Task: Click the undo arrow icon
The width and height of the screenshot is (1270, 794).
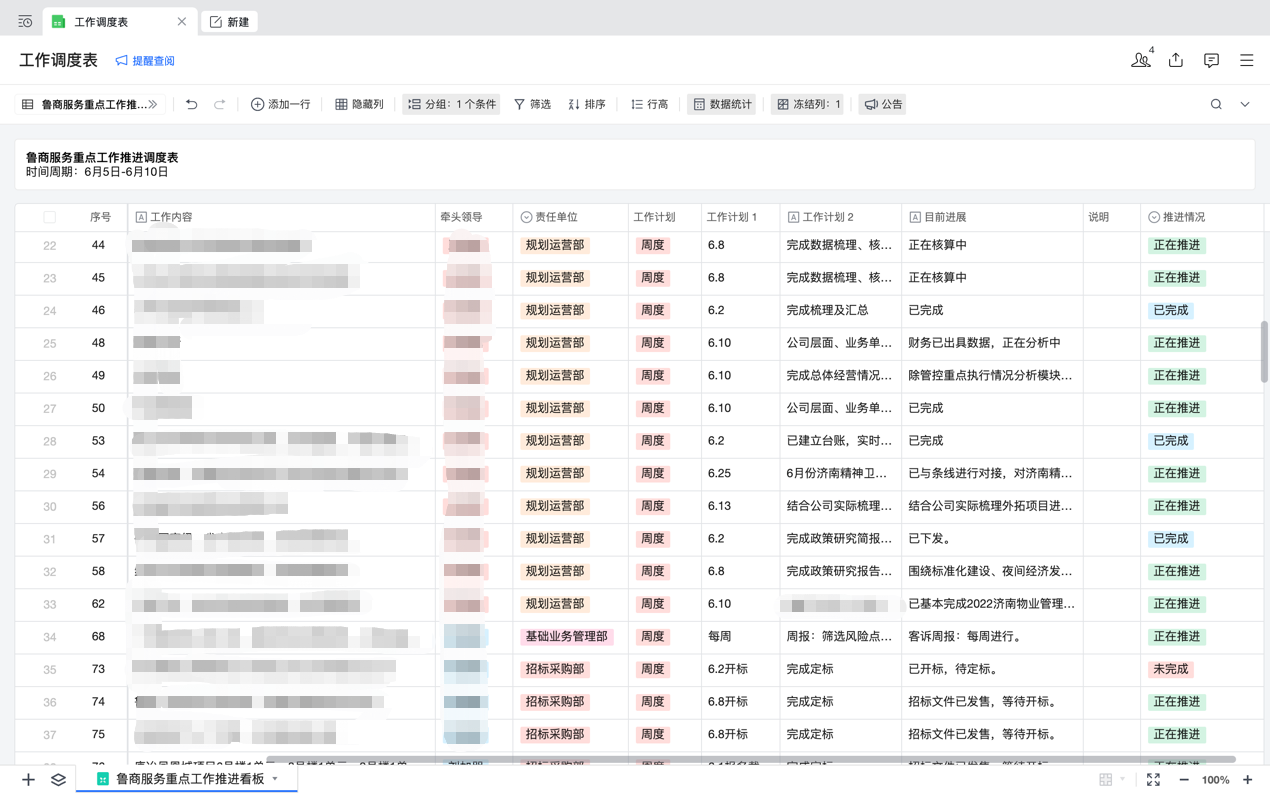Action: pyautogui.click(x=192, y=104)
